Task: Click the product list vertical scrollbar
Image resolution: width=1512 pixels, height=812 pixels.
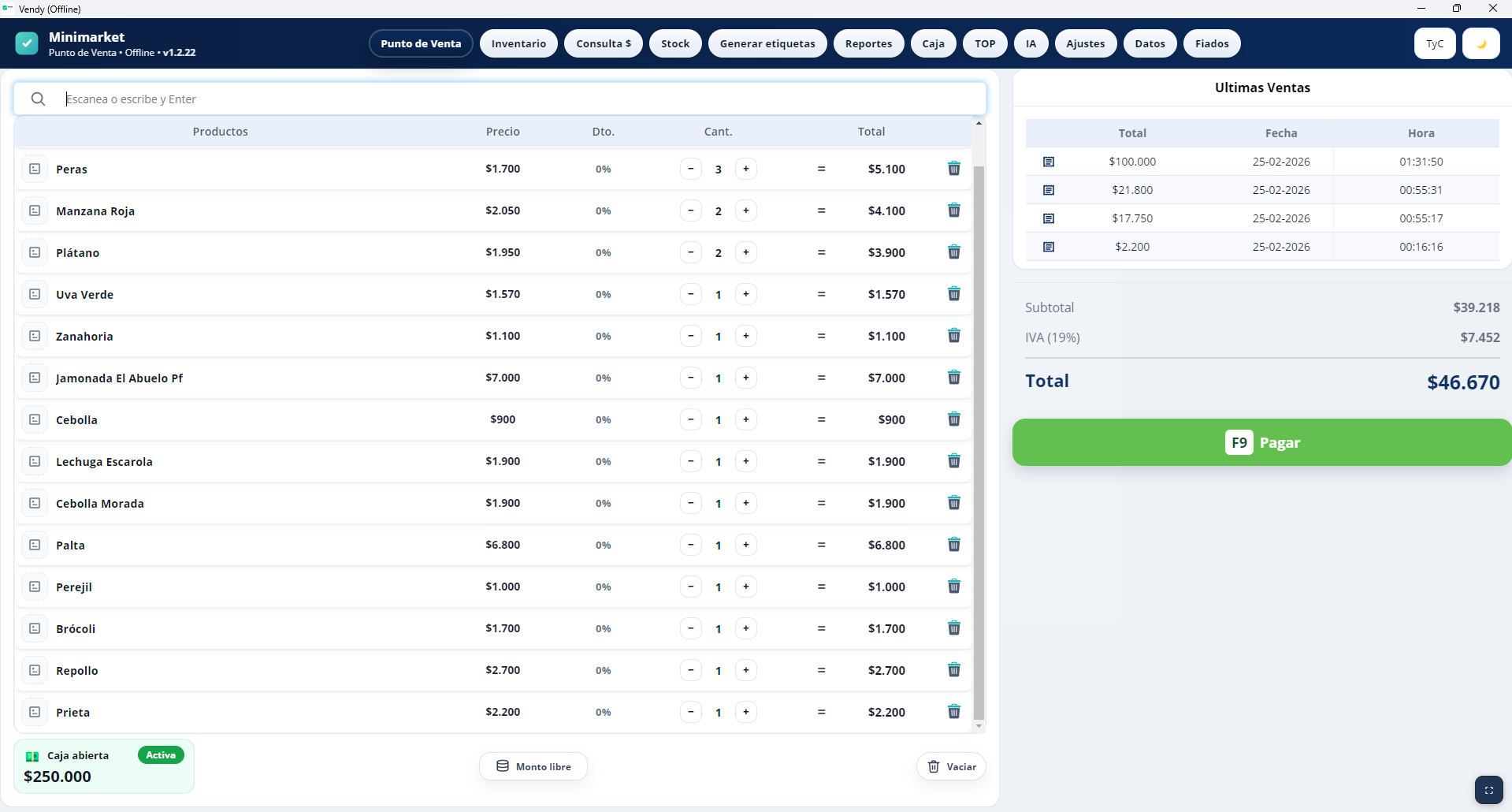Action: coord(979,441)
